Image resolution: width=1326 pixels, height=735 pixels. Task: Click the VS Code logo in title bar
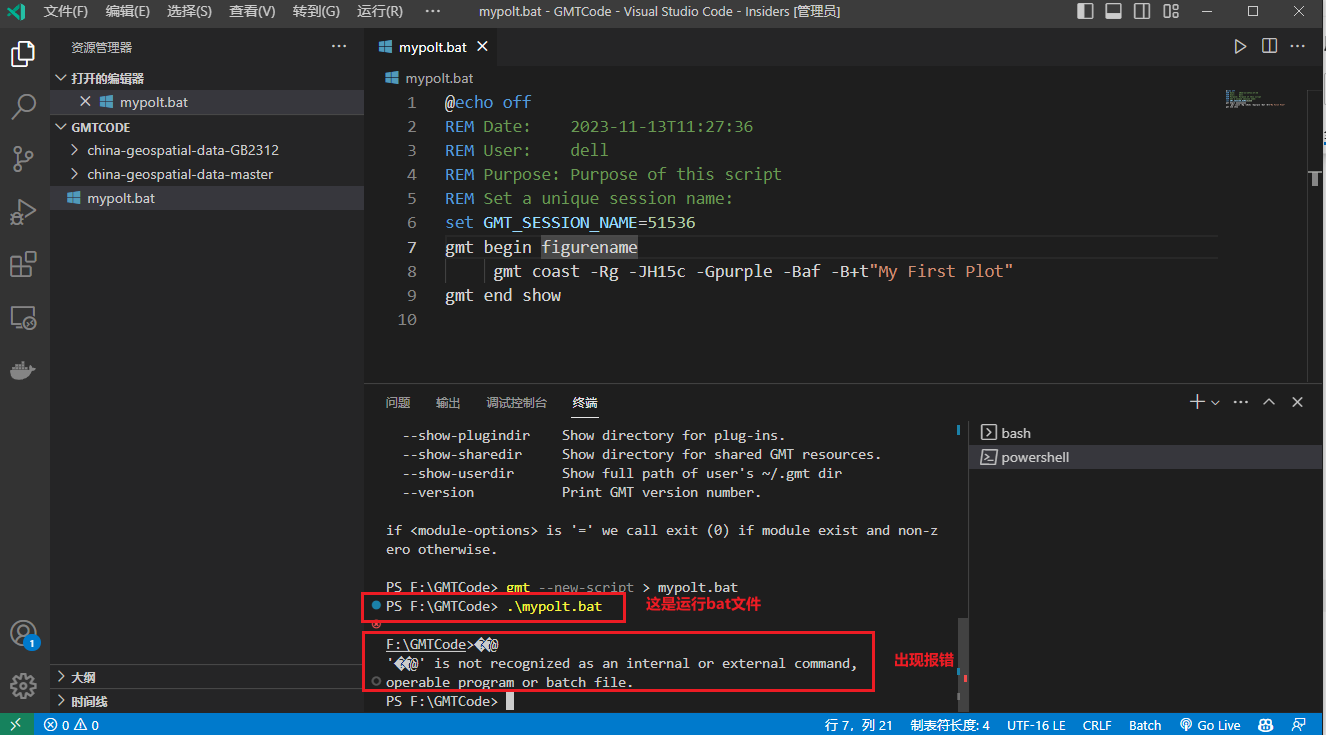coord(16,12)
